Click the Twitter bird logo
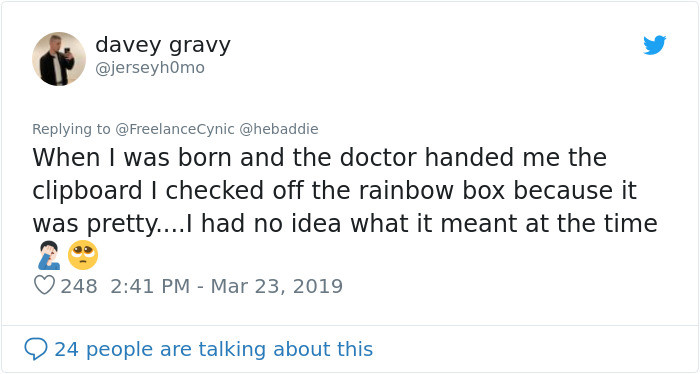This screenshot has width=700, height=374. (x=654, y=45)
